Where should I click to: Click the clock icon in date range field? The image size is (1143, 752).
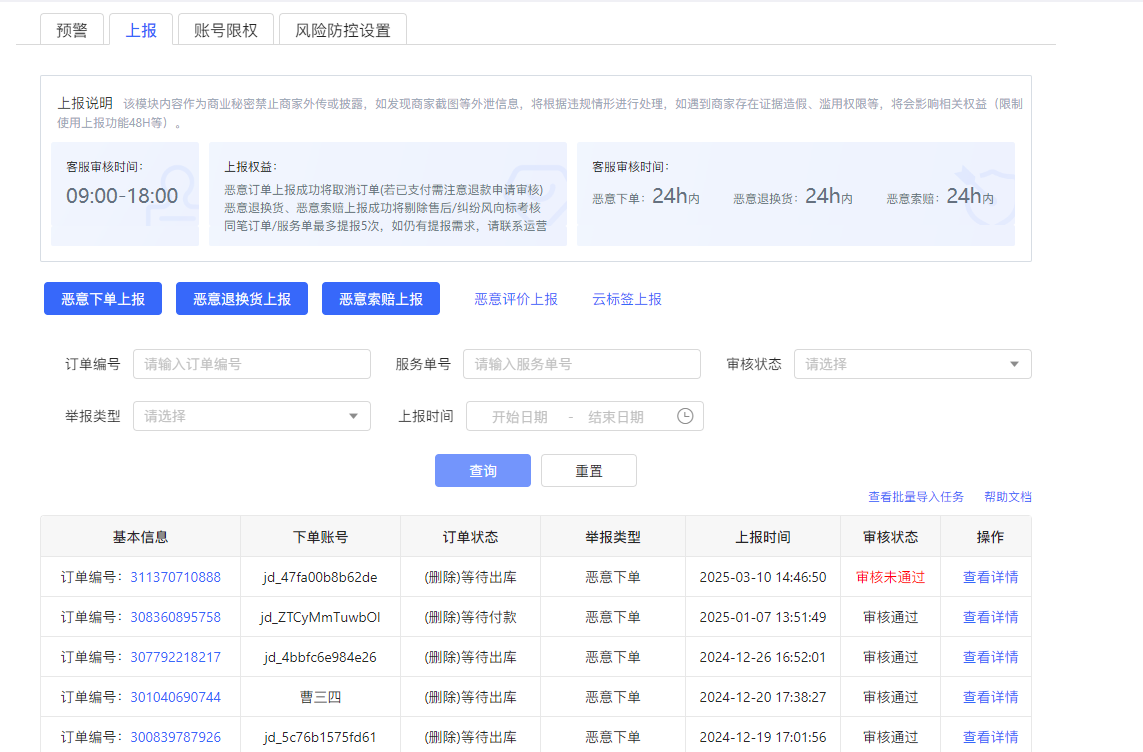click(x=685, y=417)
